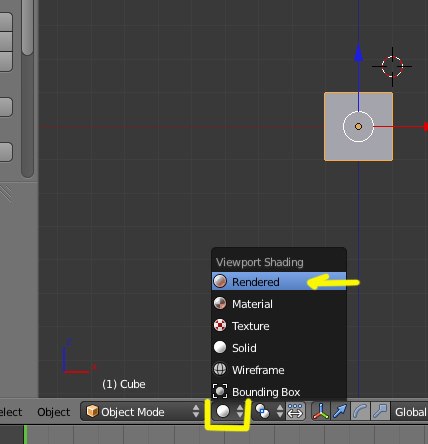Click the blue Z axis arrow
This screenshot has height=444, width=428.
tap(358, 53)
